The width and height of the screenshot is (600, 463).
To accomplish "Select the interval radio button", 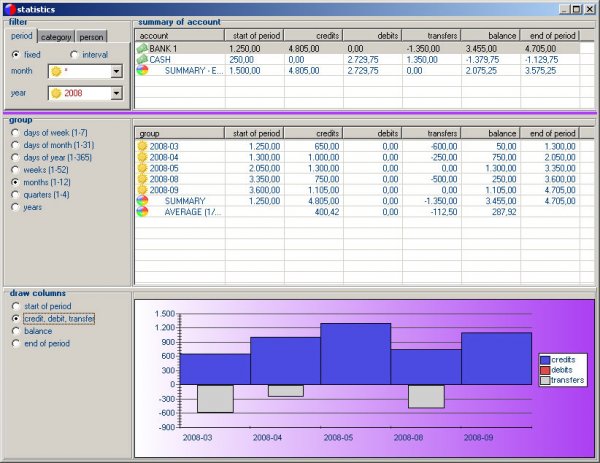I will [x=75, y=55].
